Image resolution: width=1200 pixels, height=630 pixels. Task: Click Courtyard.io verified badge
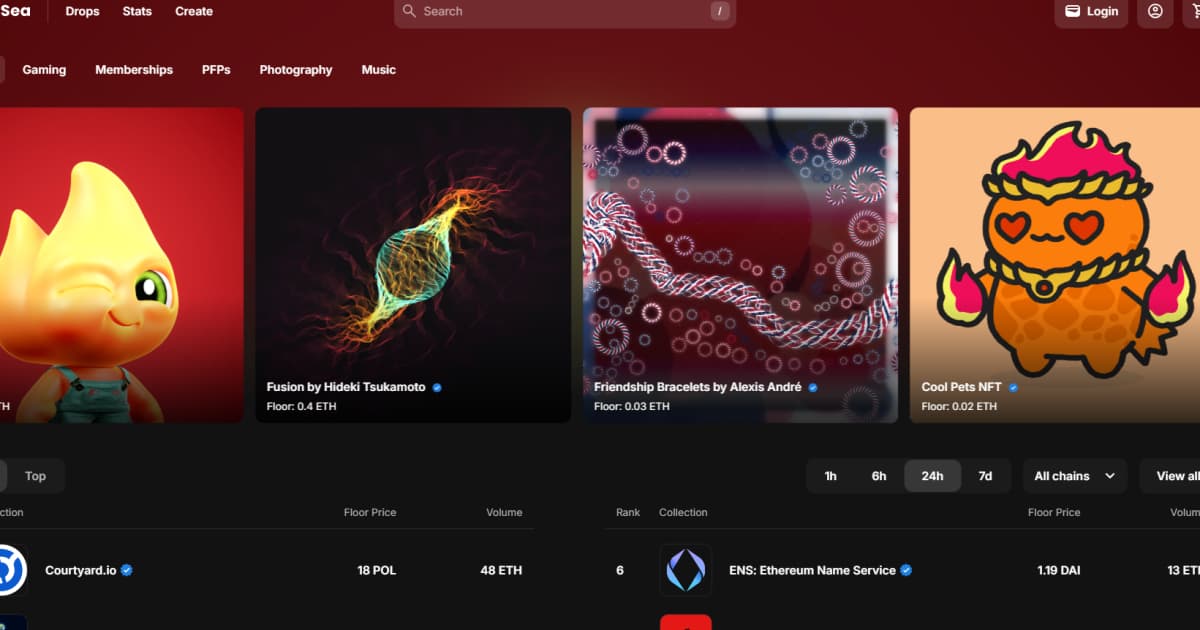[127, 570]
